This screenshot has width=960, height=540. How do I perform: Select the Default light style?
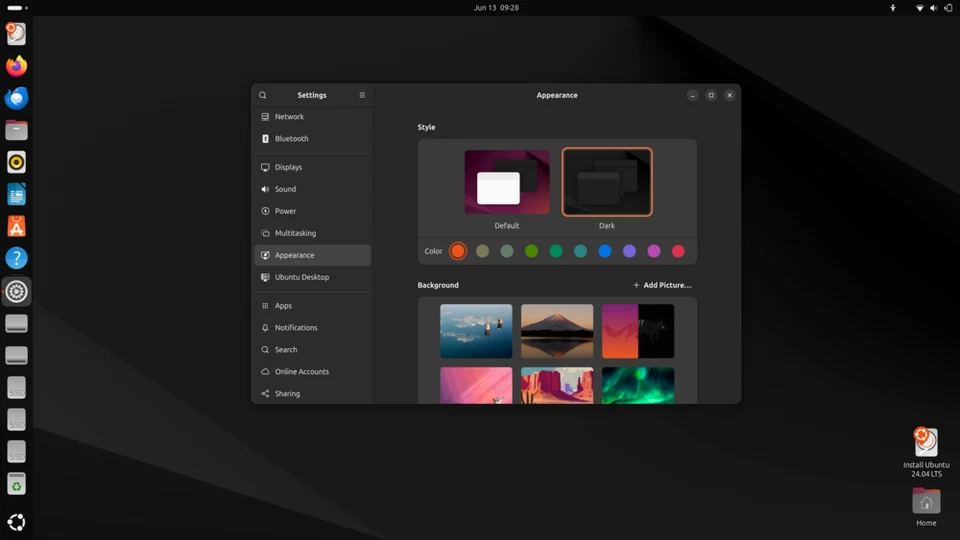(x=507, y=183)
